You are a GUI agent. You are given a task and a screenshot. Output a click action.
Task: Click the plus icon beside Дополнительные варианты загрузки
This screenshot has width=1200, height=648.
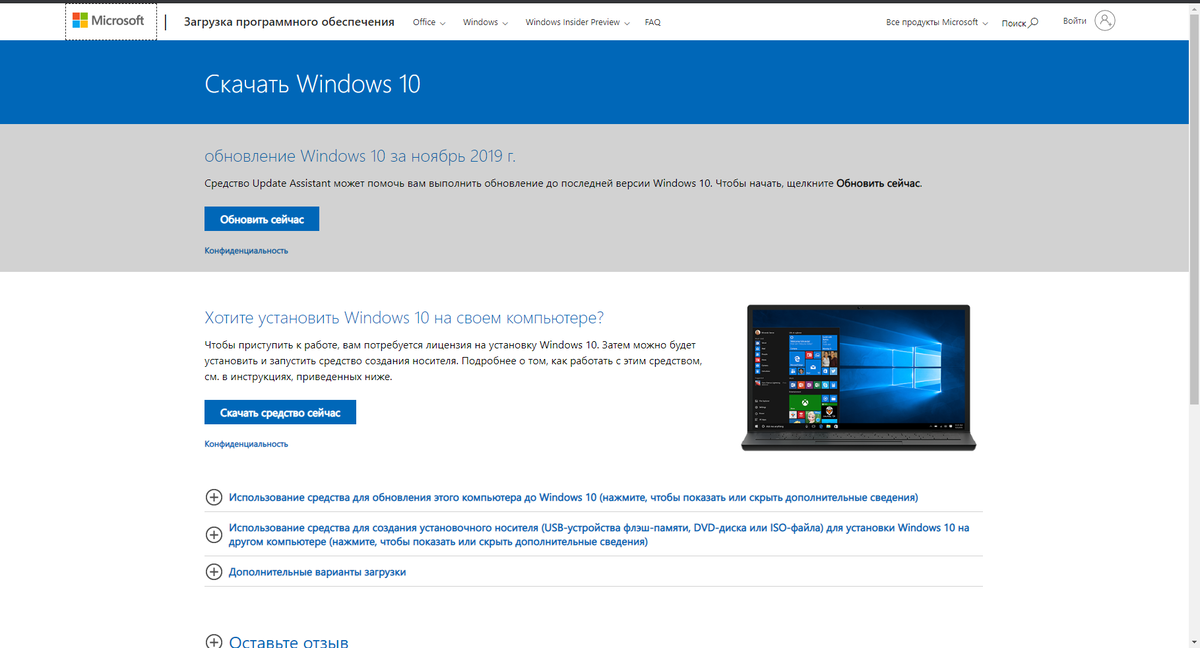point(214,571)
